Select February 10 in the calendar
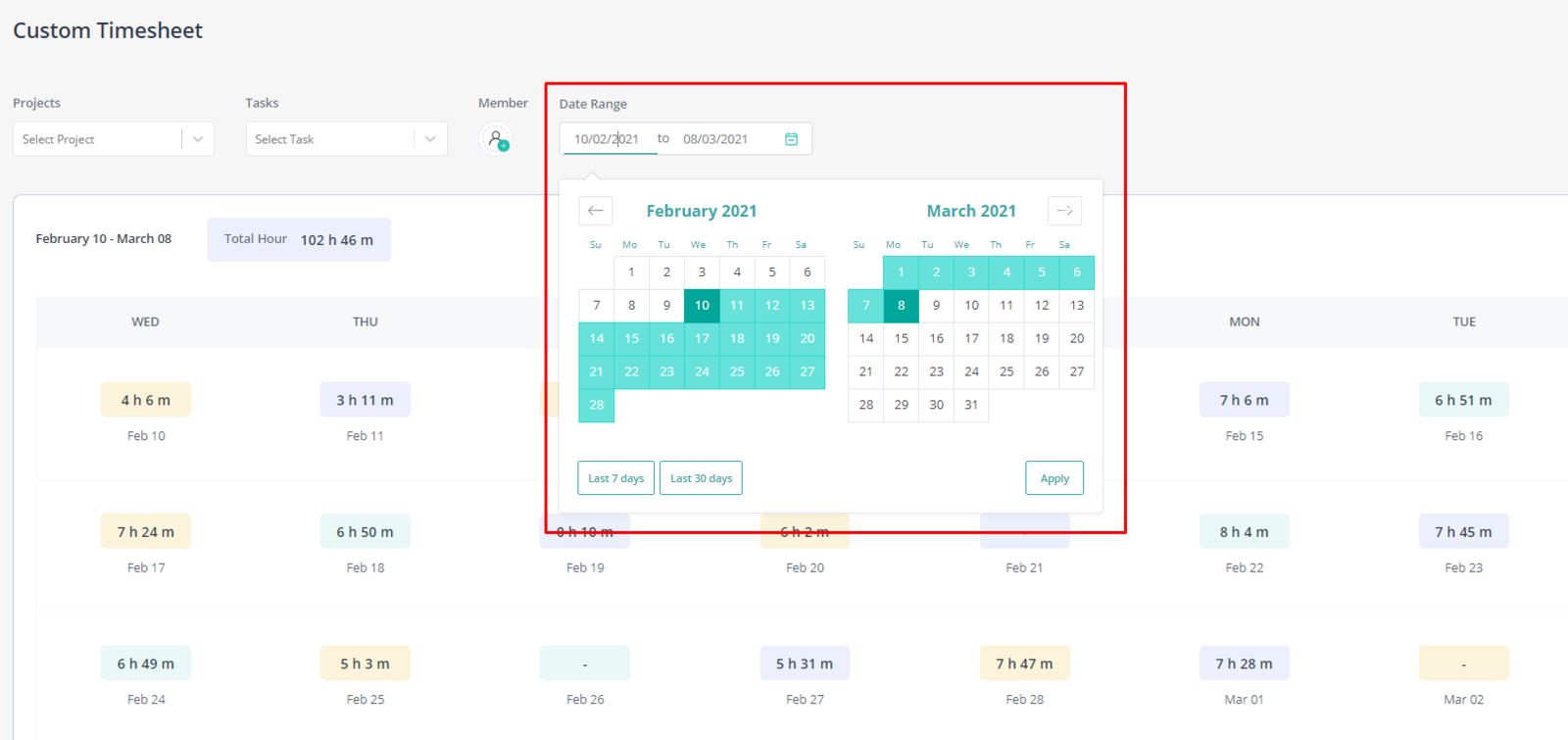1568x740 pixels. tap(702, 306)
